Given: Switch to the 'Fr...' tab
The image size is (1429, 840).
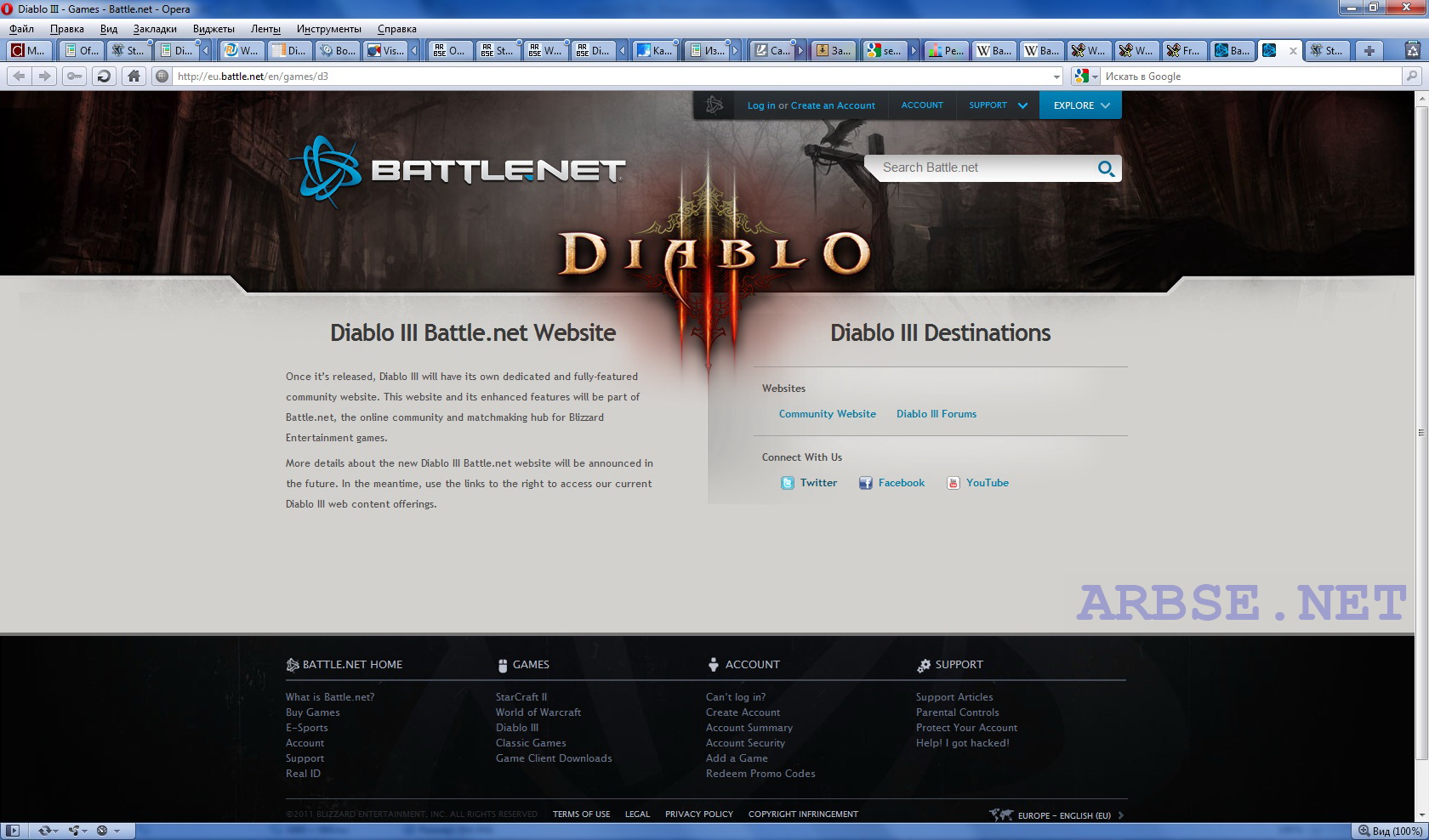Looking at the screenshot, I should (1183, 51).
